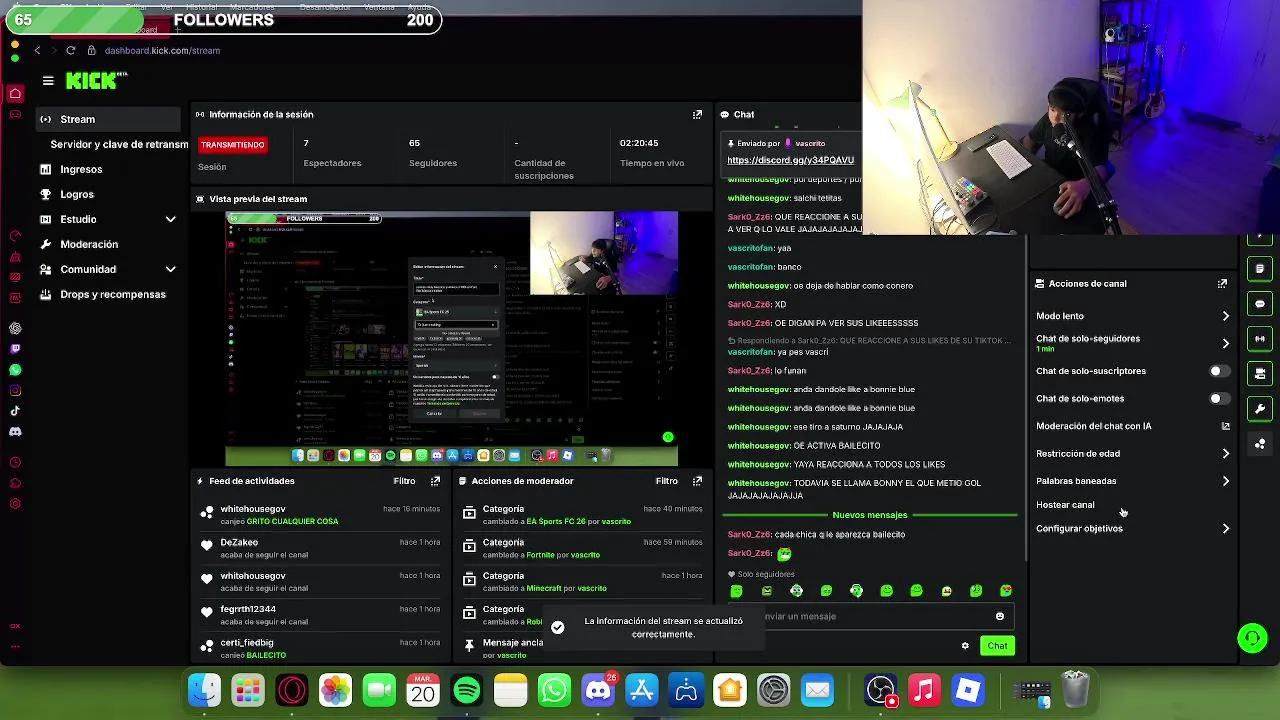
Task: Toggle Chat de solo-suscriptores switch
Action: point(1219,371)
